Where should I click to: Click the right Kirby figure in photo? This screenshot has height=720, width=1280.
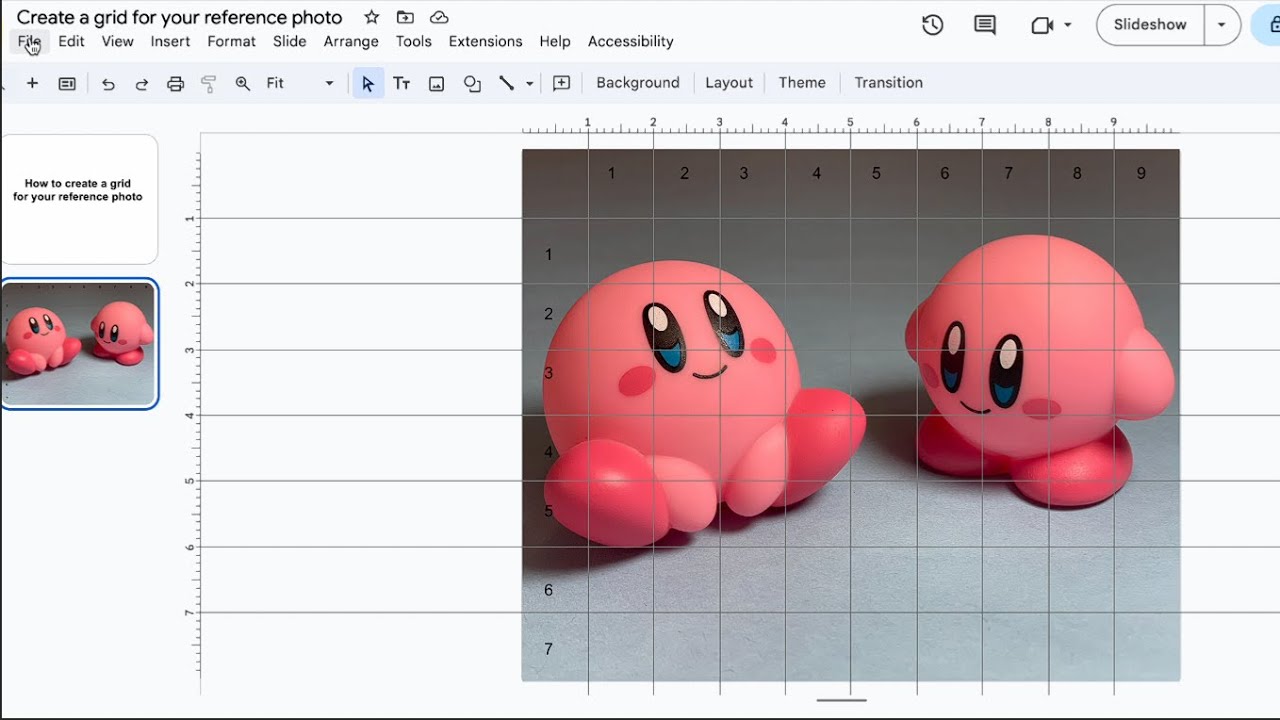[x=1040, y=370]
